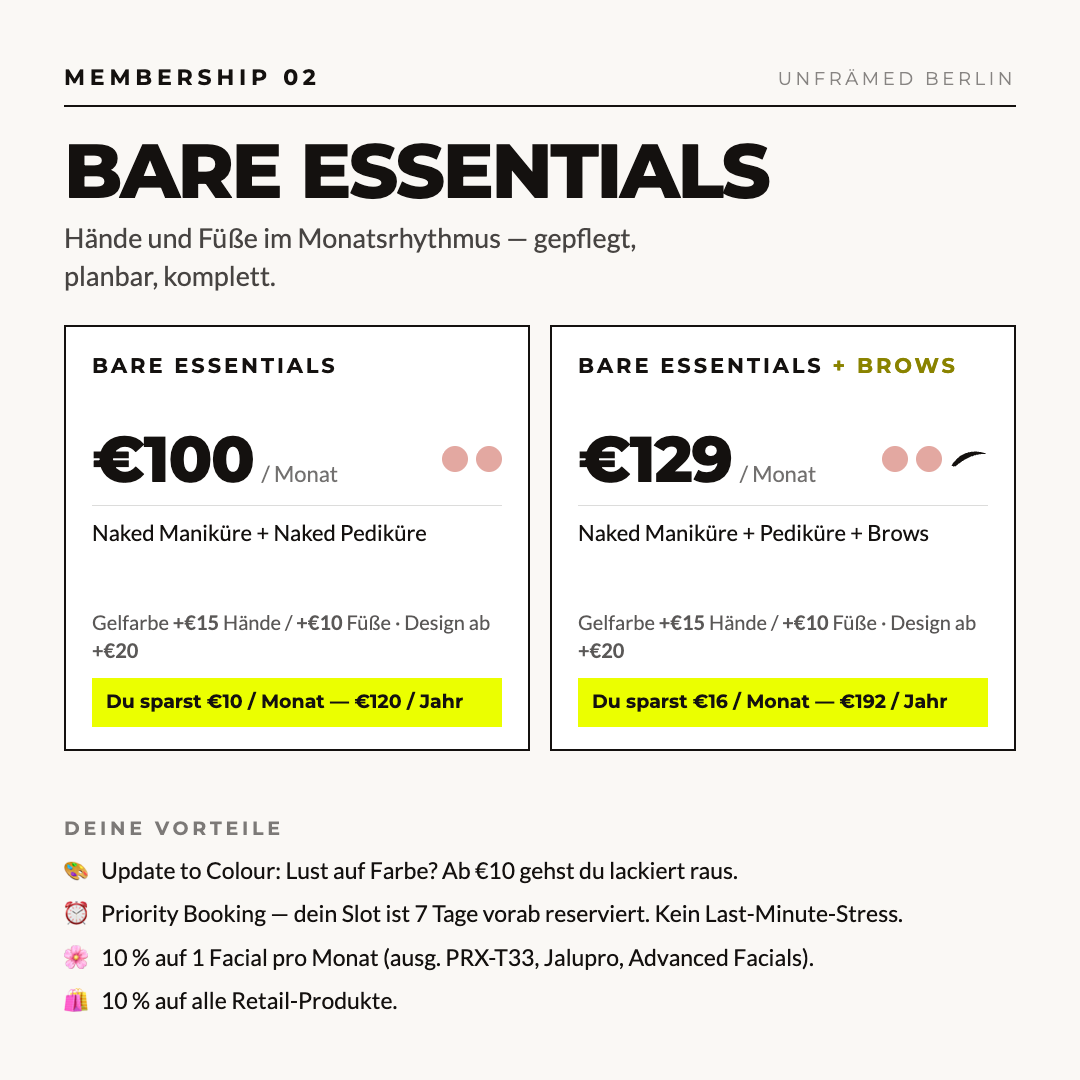This screenshot has width=1080, height=1080.
Task: Click the shopping bags emoji icon
Action: pyautogui.click(x=76, y=1001)
